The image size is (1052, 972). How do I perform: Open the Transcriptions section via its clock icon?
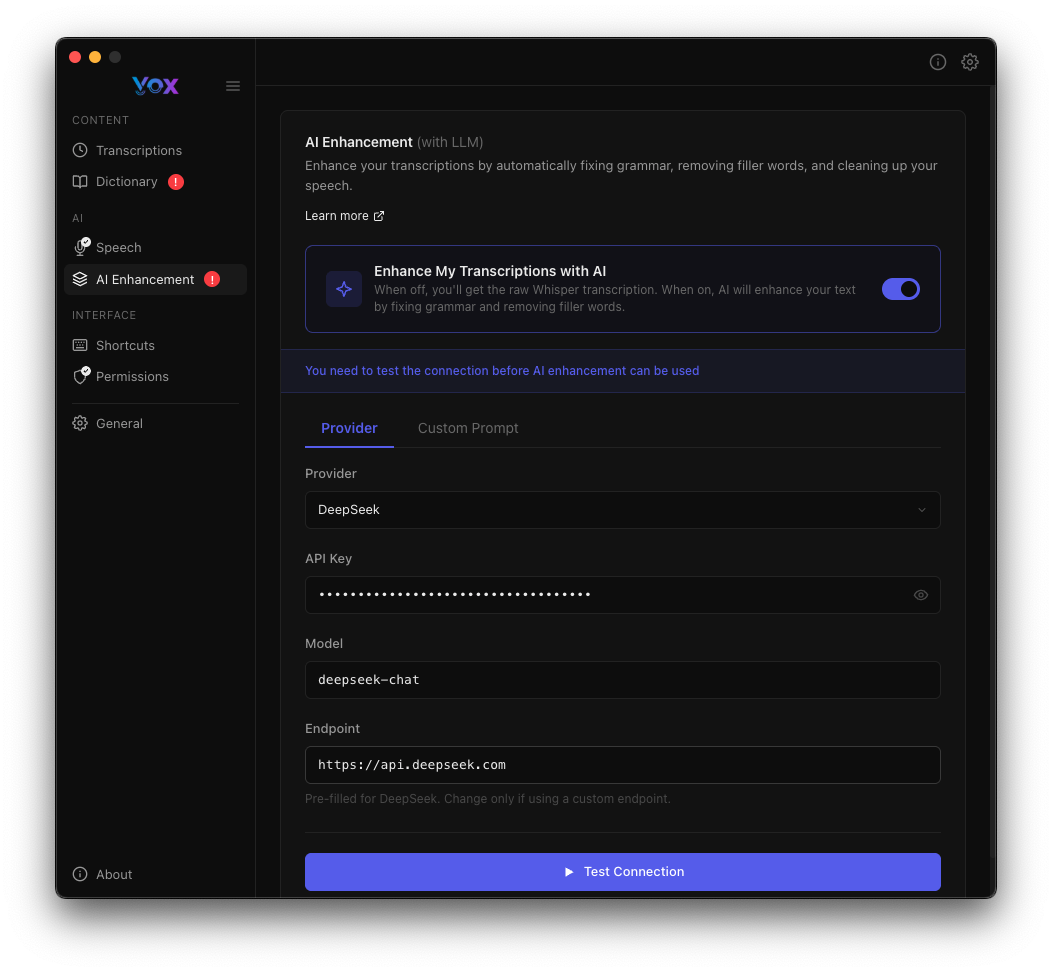(80, 150)
